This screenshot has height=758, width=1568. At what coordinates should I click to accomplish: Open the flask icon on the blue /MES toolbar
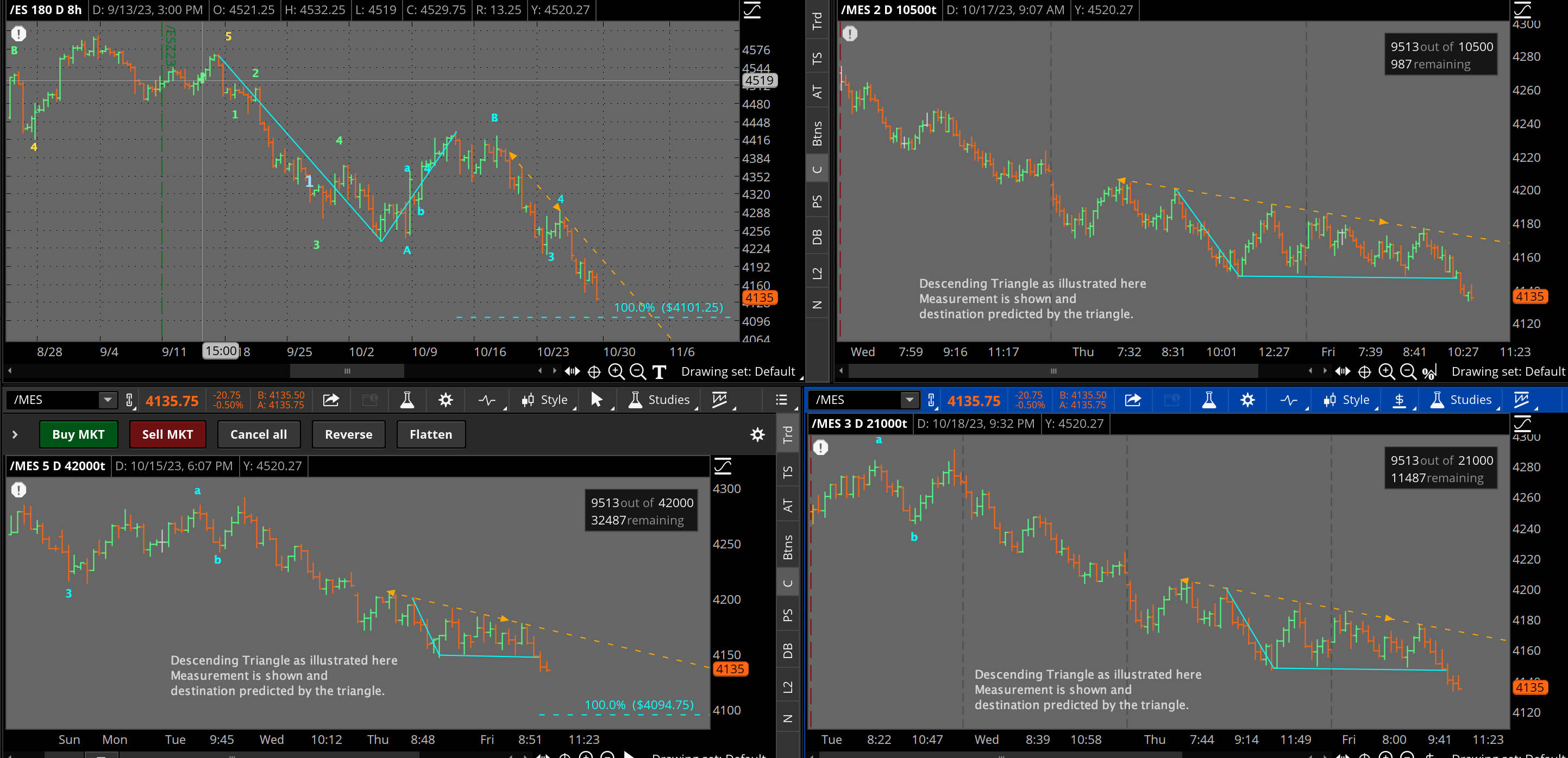(1209, 400)
